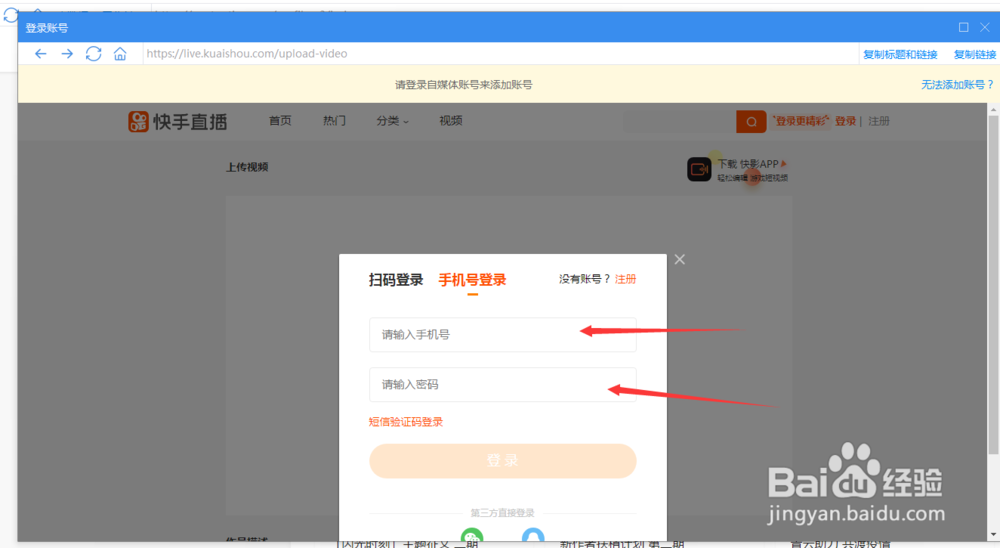Click the 快手直播 logo
This screenshot has height=548, width=1000.
[177, 121]
